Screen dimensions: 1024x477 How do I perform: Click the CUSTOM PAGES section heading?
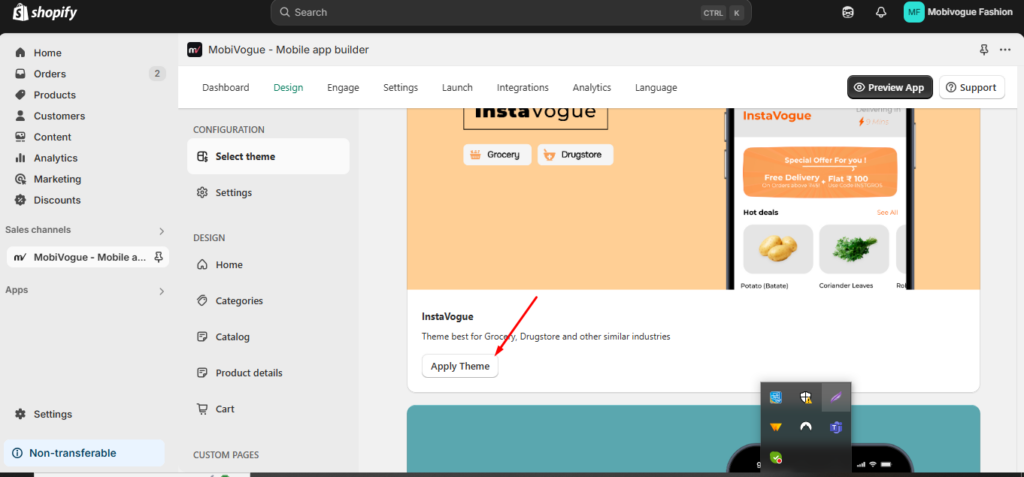pos(226,455)
